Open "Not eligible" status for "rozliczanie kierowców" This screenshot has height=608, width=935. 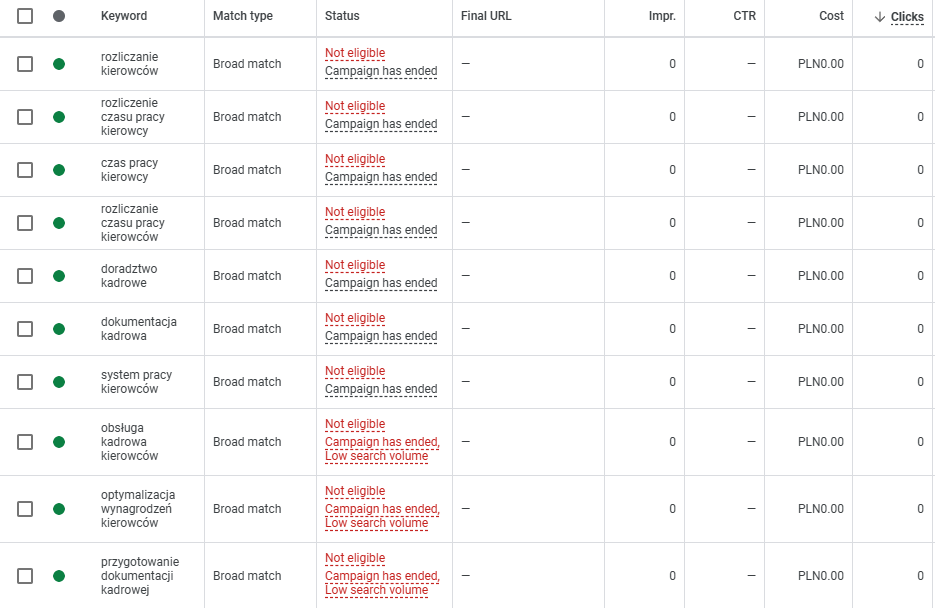click(x=355, y=54)
